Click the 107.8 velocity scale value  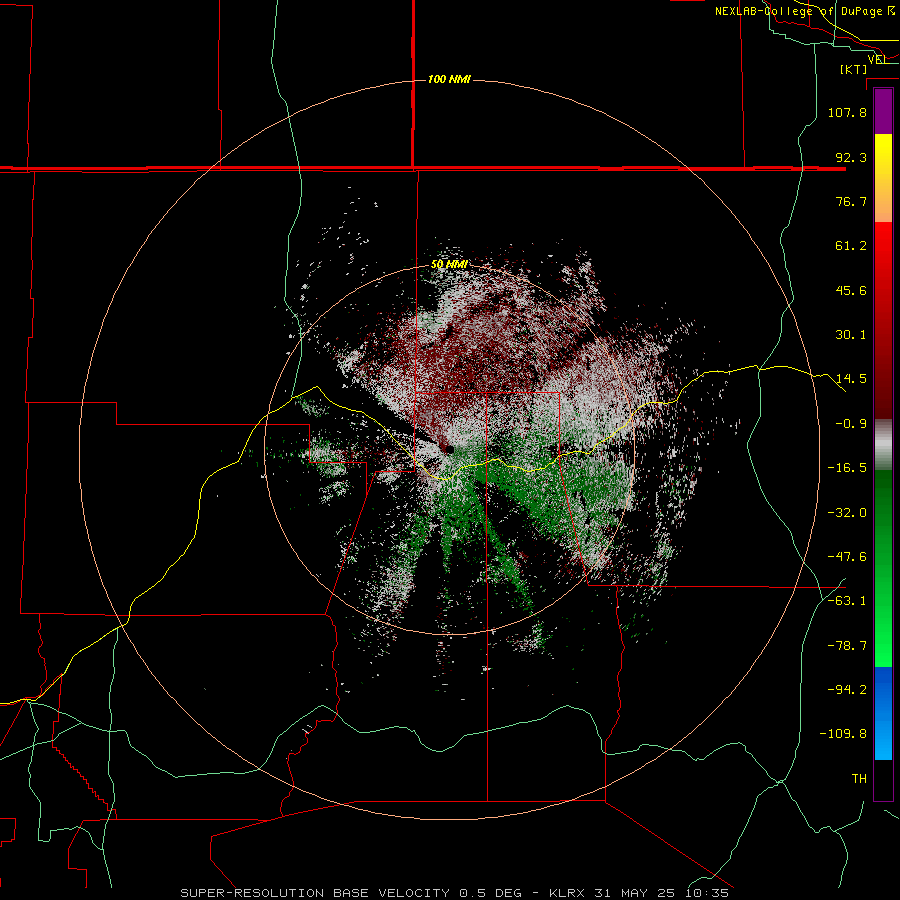click(847, 112)
